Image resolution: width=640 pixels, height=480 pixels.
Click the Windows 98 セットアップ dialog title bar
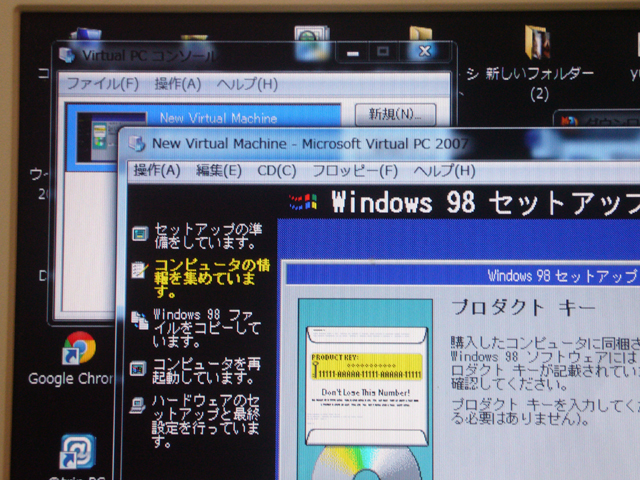(x=463, y=275)
